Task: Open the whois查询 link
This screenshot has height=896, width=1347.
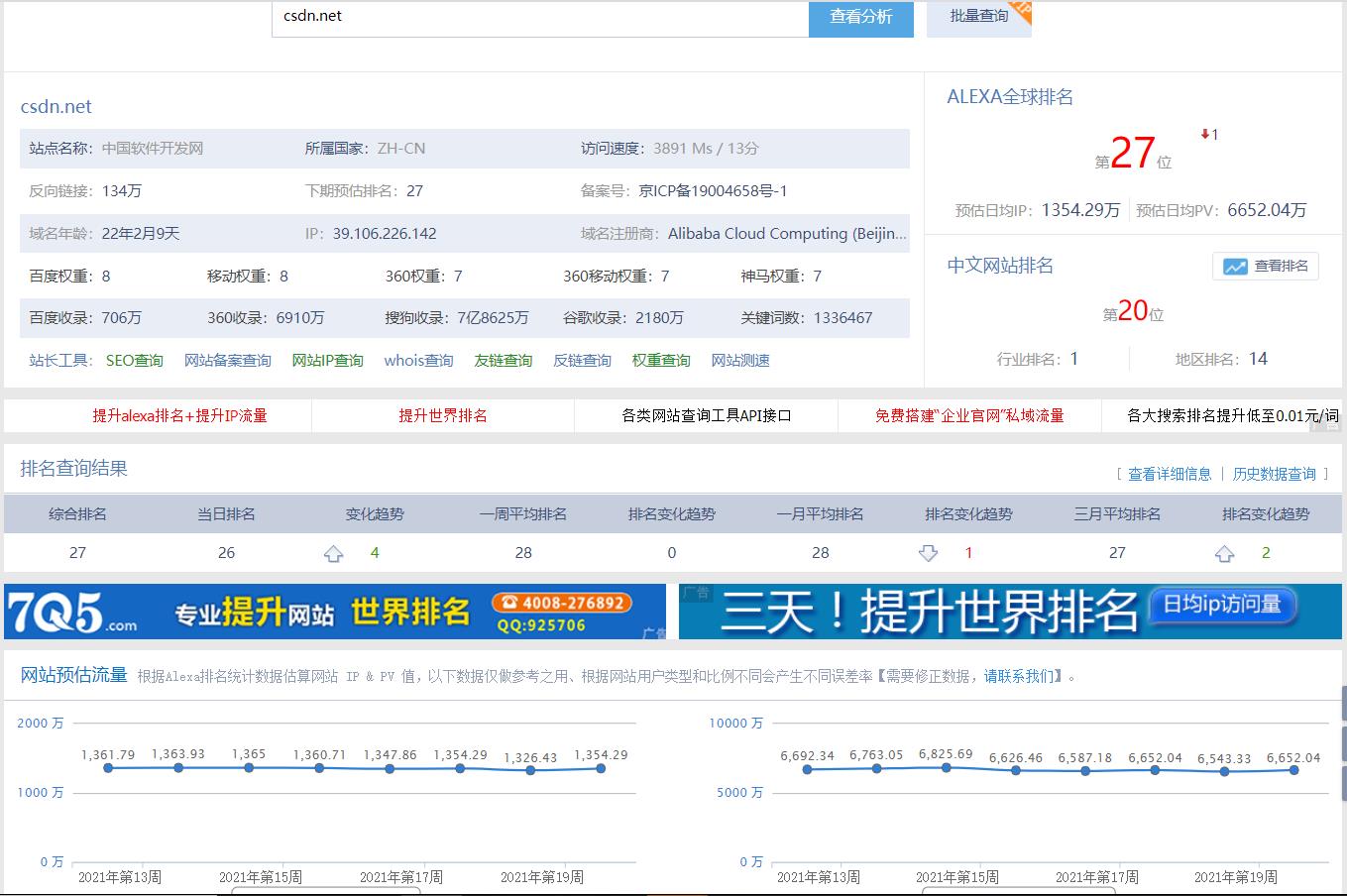Action: click(x=419, y=361)
